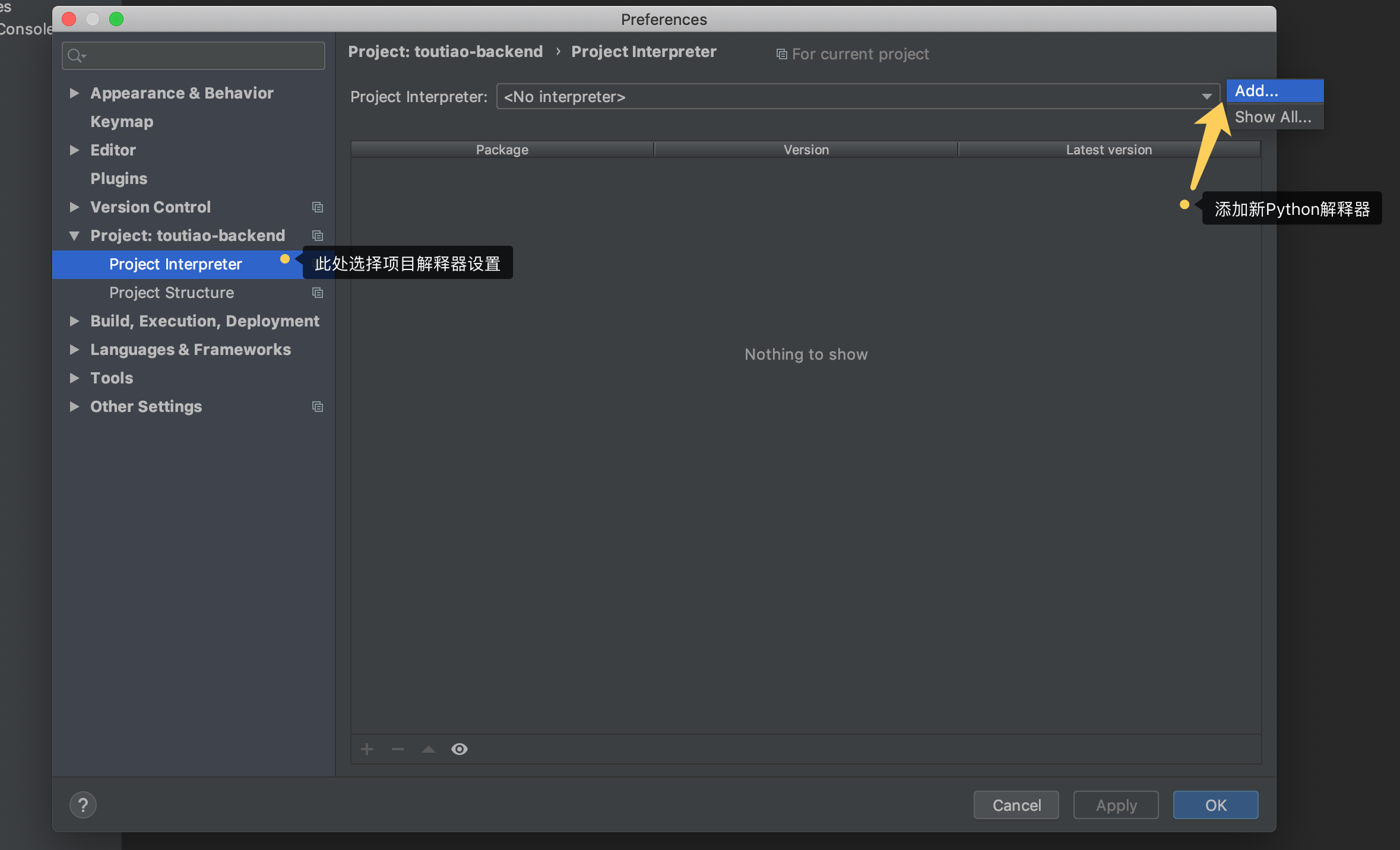Open help with the question mark button
This screenshot has width=1400, height=850.
point(83,805)
